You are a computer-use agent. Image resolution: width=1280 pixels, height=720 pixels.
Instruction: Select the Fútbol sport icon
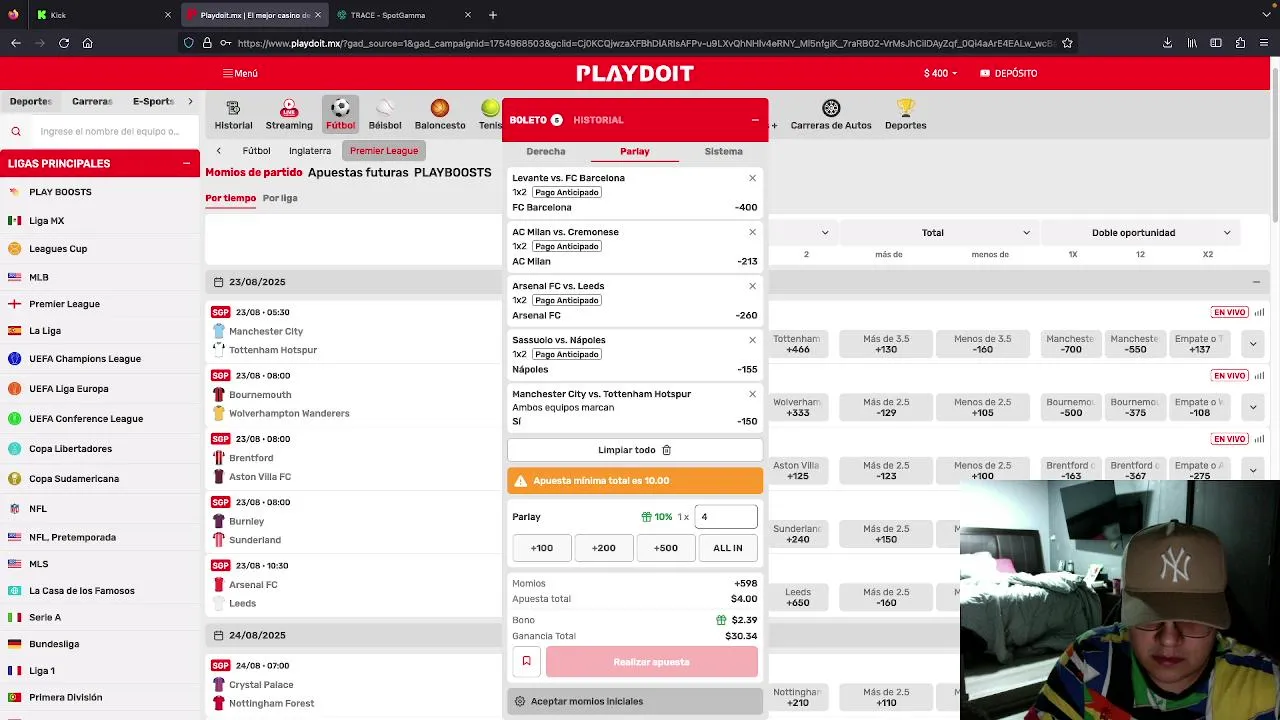pos(340,114)
